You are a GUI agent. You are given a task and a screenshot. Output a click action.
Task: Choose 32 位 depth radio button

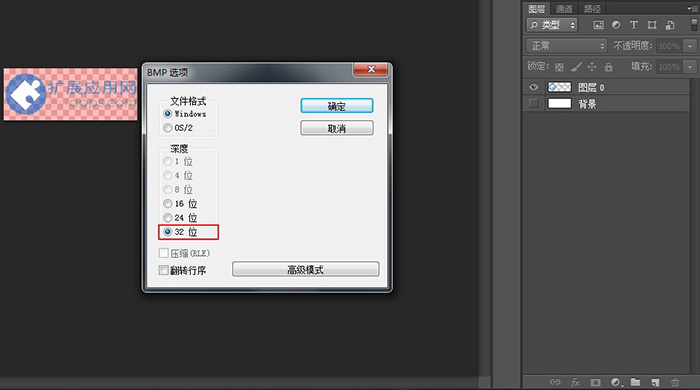tap(167, 232)
